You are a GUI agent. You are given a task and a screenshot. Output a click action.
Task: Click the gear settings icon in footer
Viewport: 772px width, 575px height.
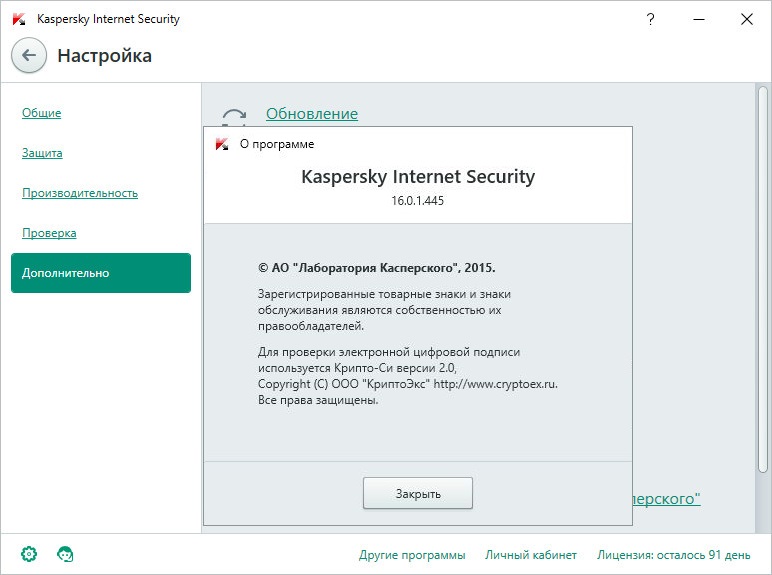point(29,554)
